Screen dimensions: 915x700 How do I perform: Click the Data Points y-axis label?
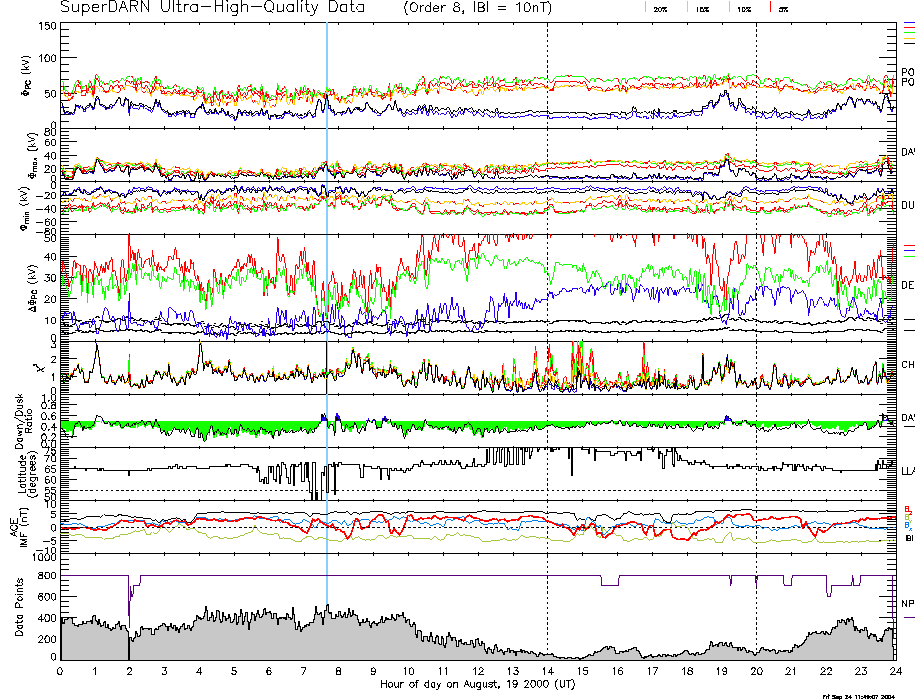[17, 610]
